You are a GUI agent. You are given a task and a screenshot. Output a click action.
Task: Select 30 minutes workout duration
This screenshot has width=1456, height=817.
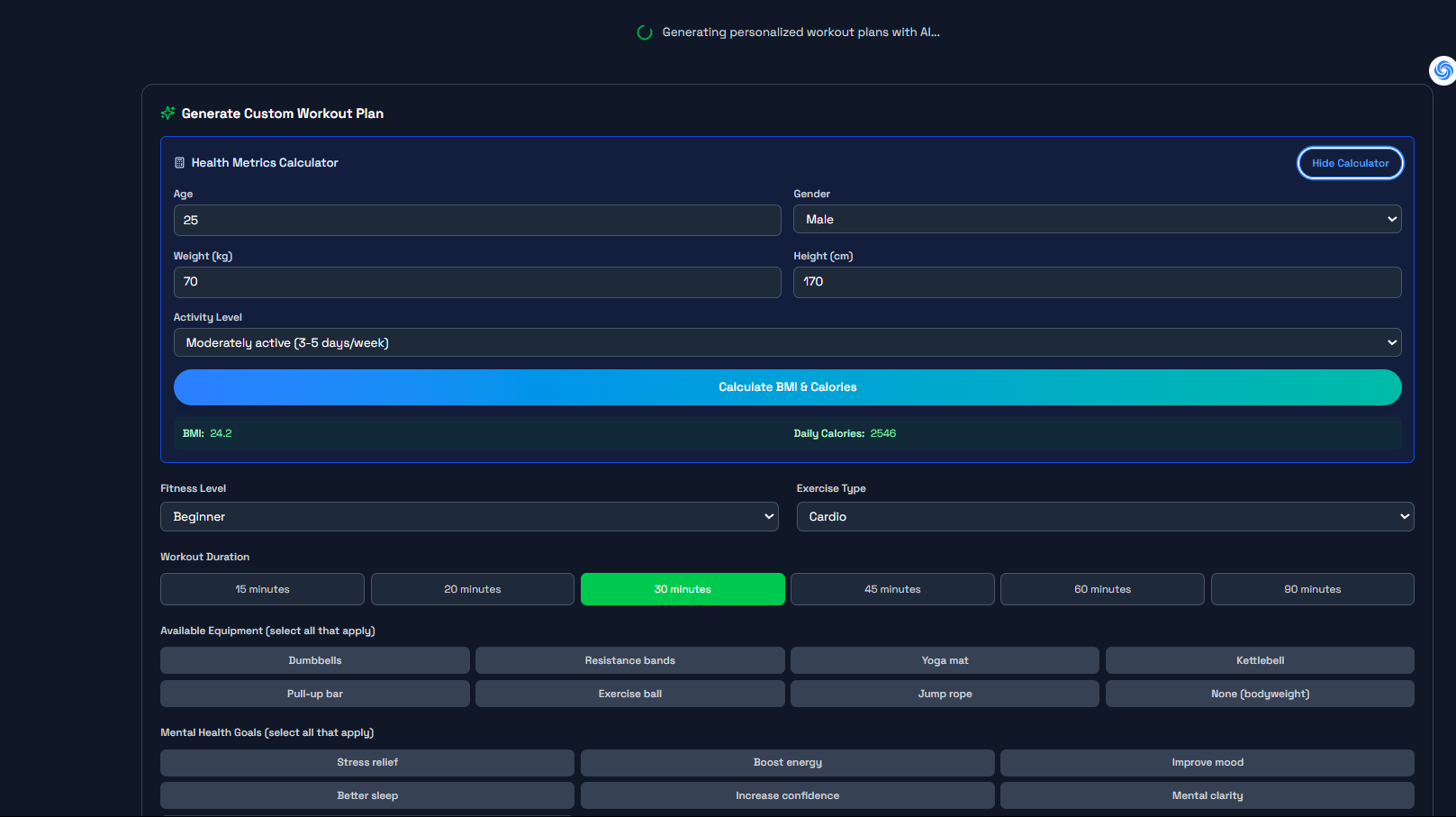(683, 589)
